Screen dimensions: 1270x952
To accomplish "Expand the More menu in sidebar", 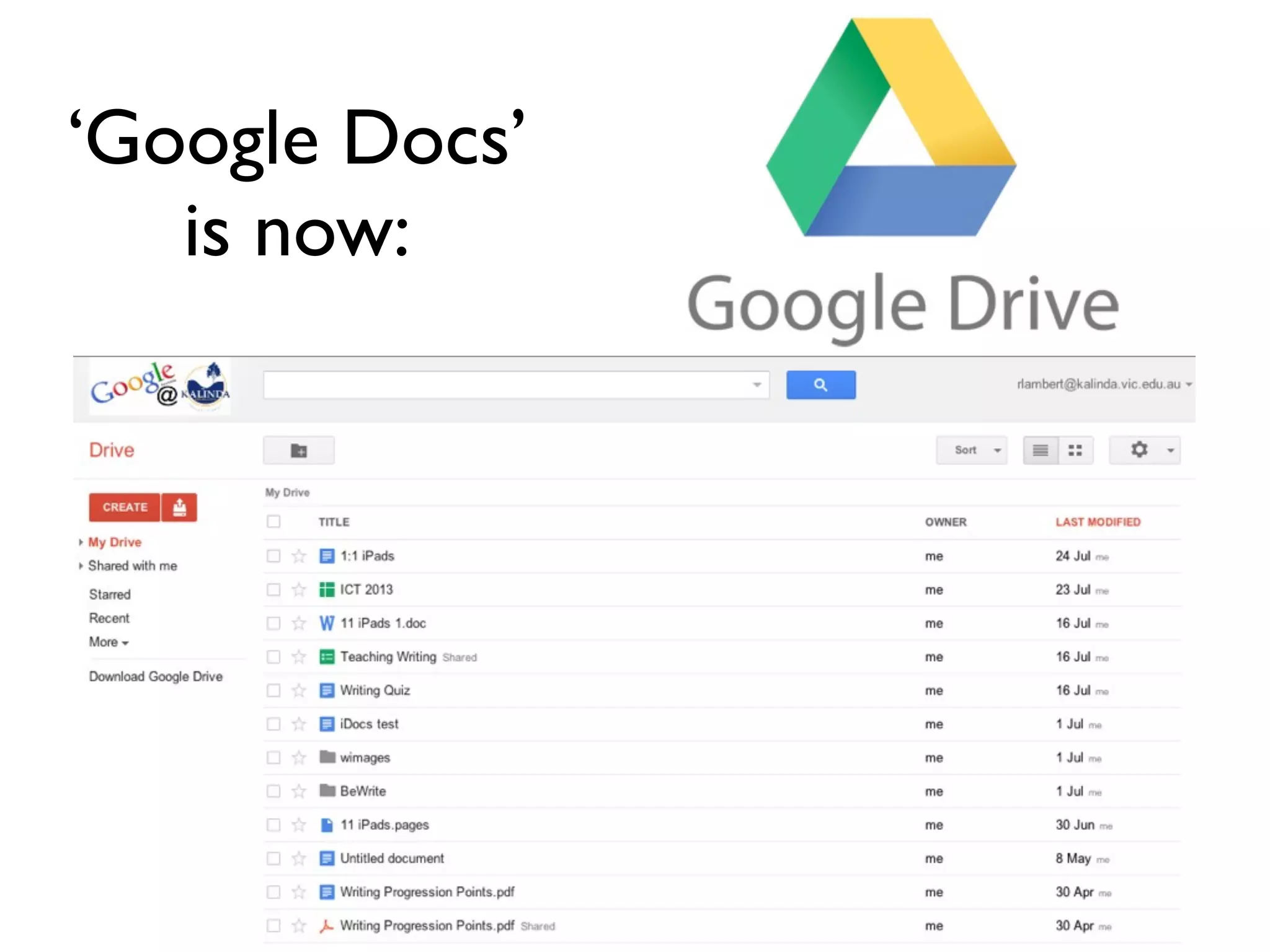I will (109, 642).
